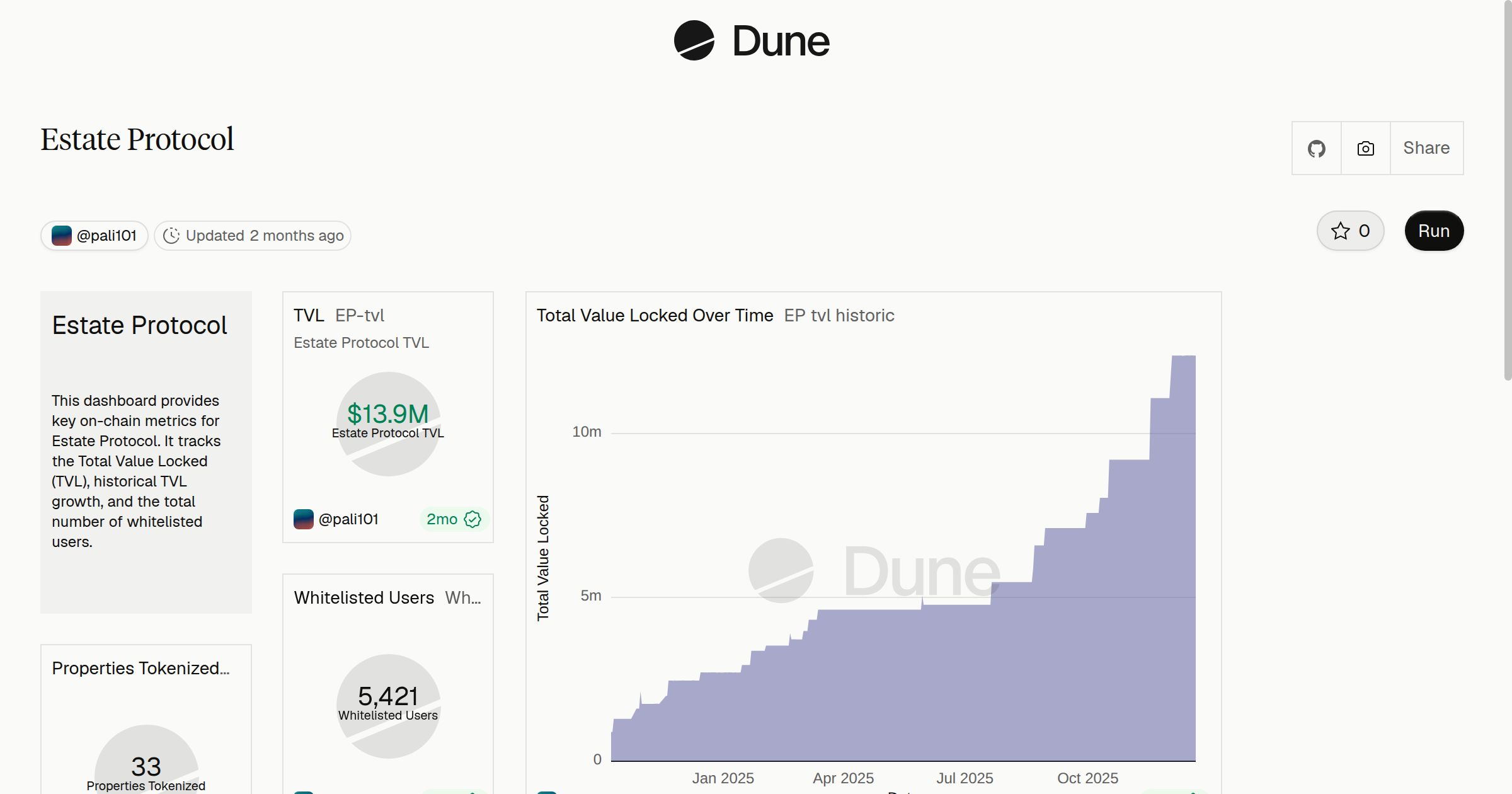Image resolution: width=1512 pixels, height=794 pixels.
Task: Click the Share button
Action: [x=1426, y=148]
